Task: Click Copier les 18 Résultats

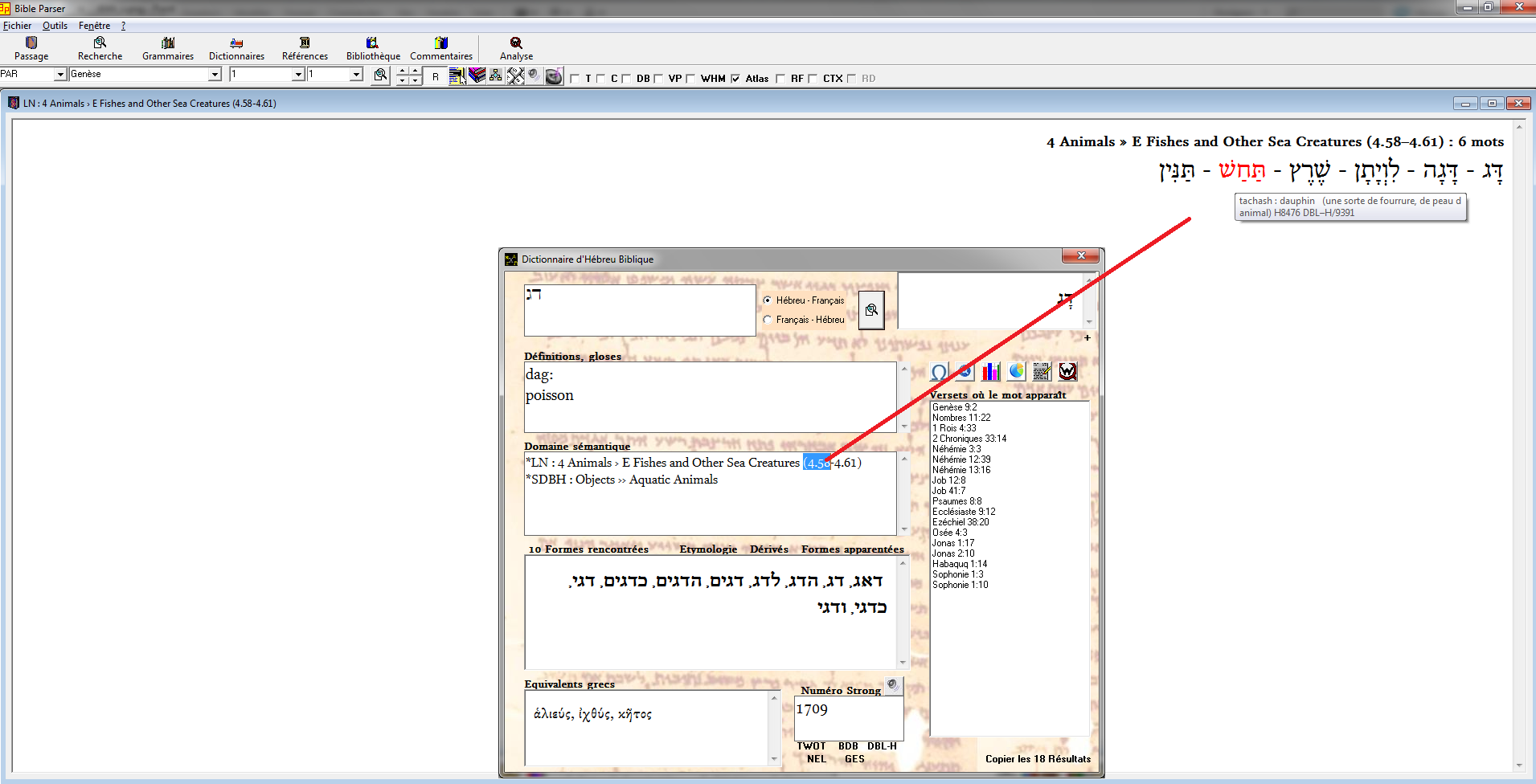Action: pos(1038,759)
